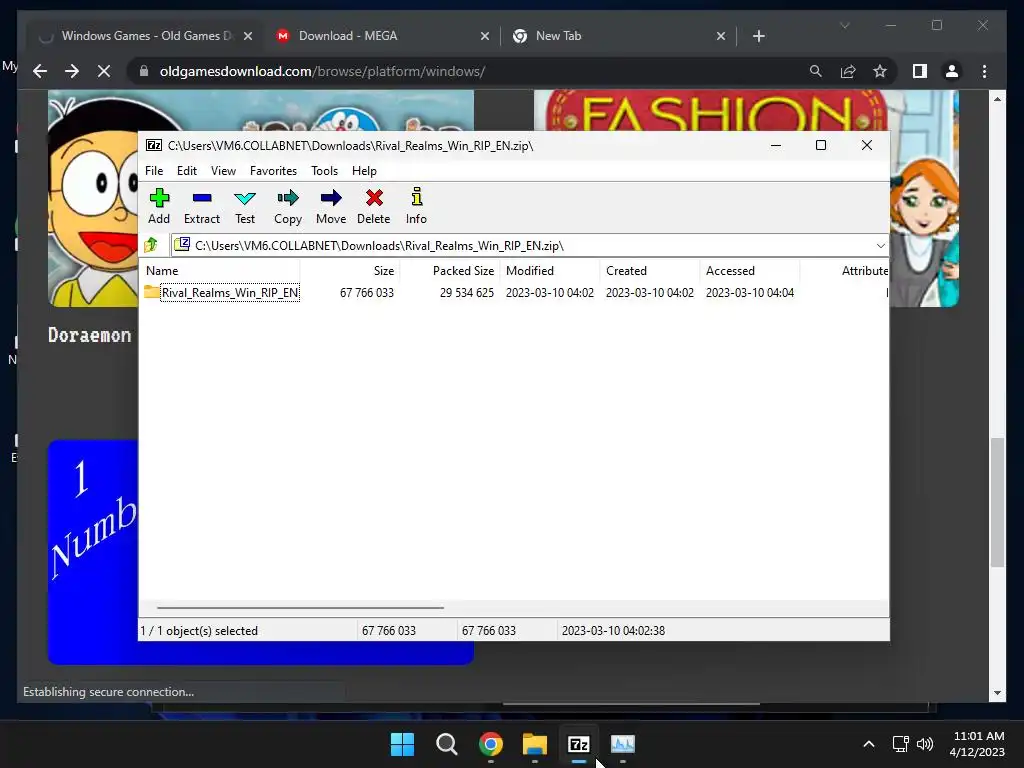Image resolution: width=1024 pixels, height=768 pixels.
Task: Open the View menu
Action: pos(223,170)
